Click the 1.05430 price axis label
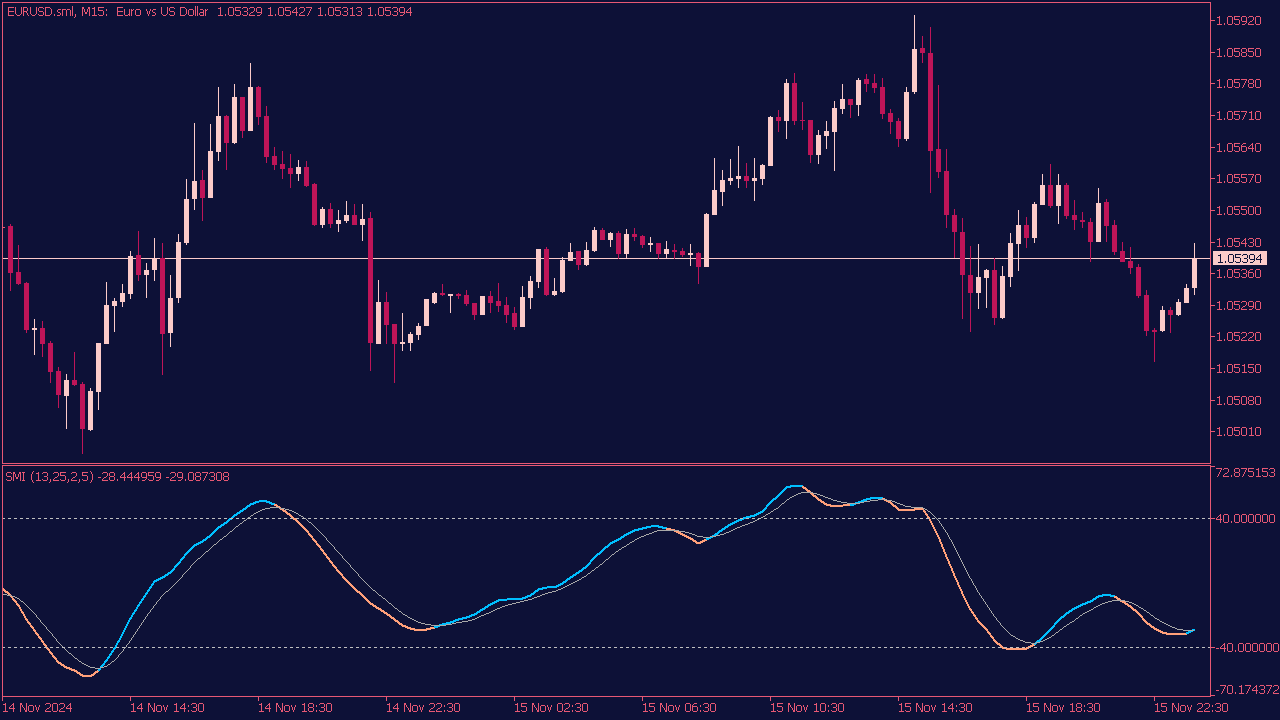 (x=1238, y=243)
